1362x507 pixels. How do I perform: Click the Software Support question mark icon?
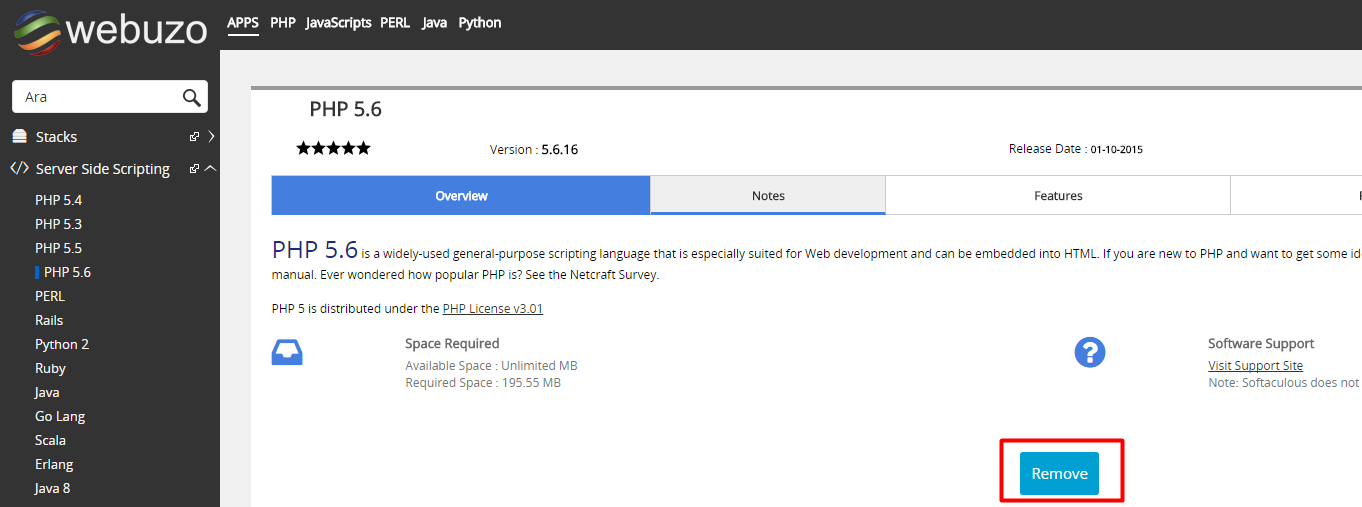pos(1089,352)
